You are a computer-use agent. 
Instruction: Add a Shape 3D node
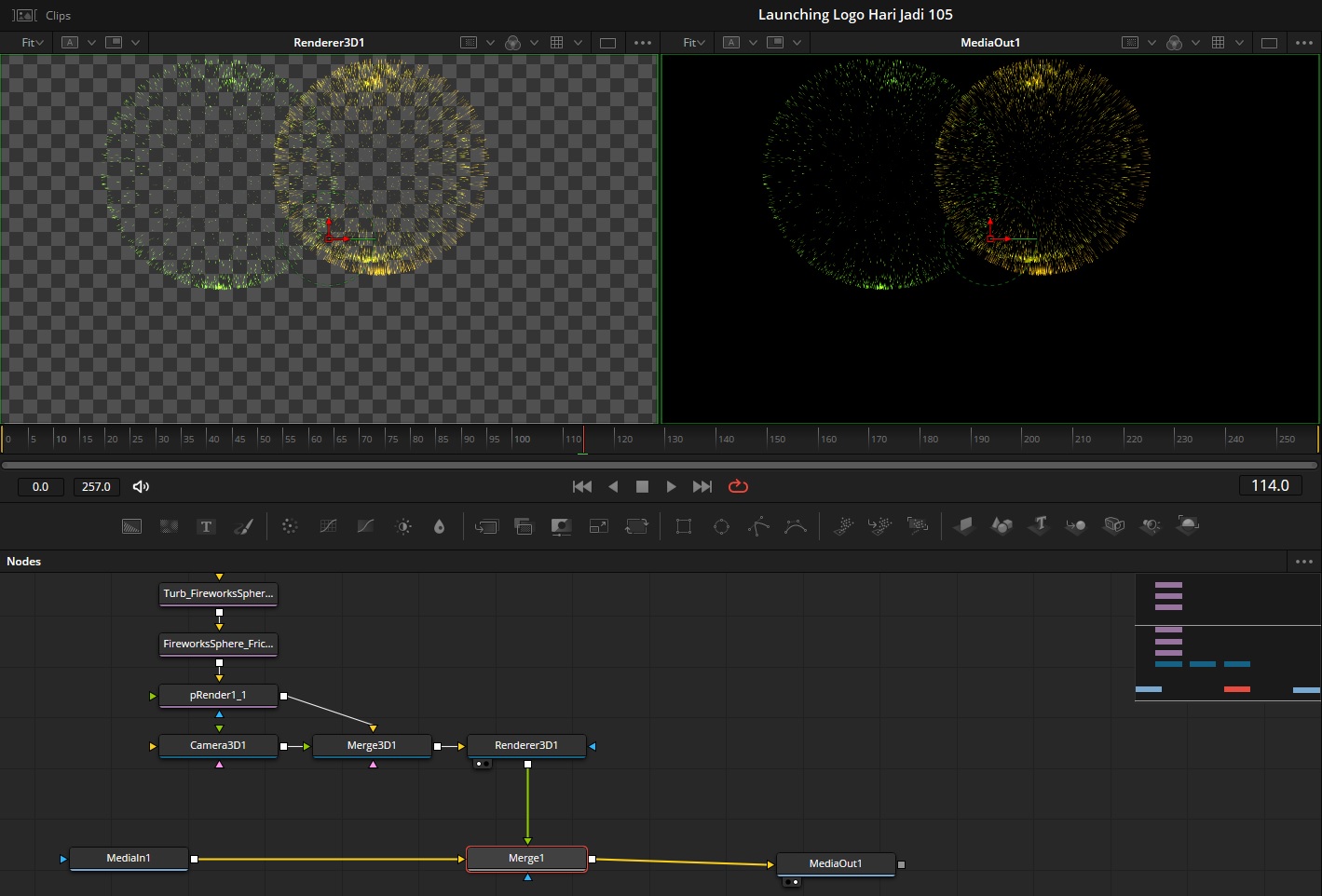(x=1002, y=526)
